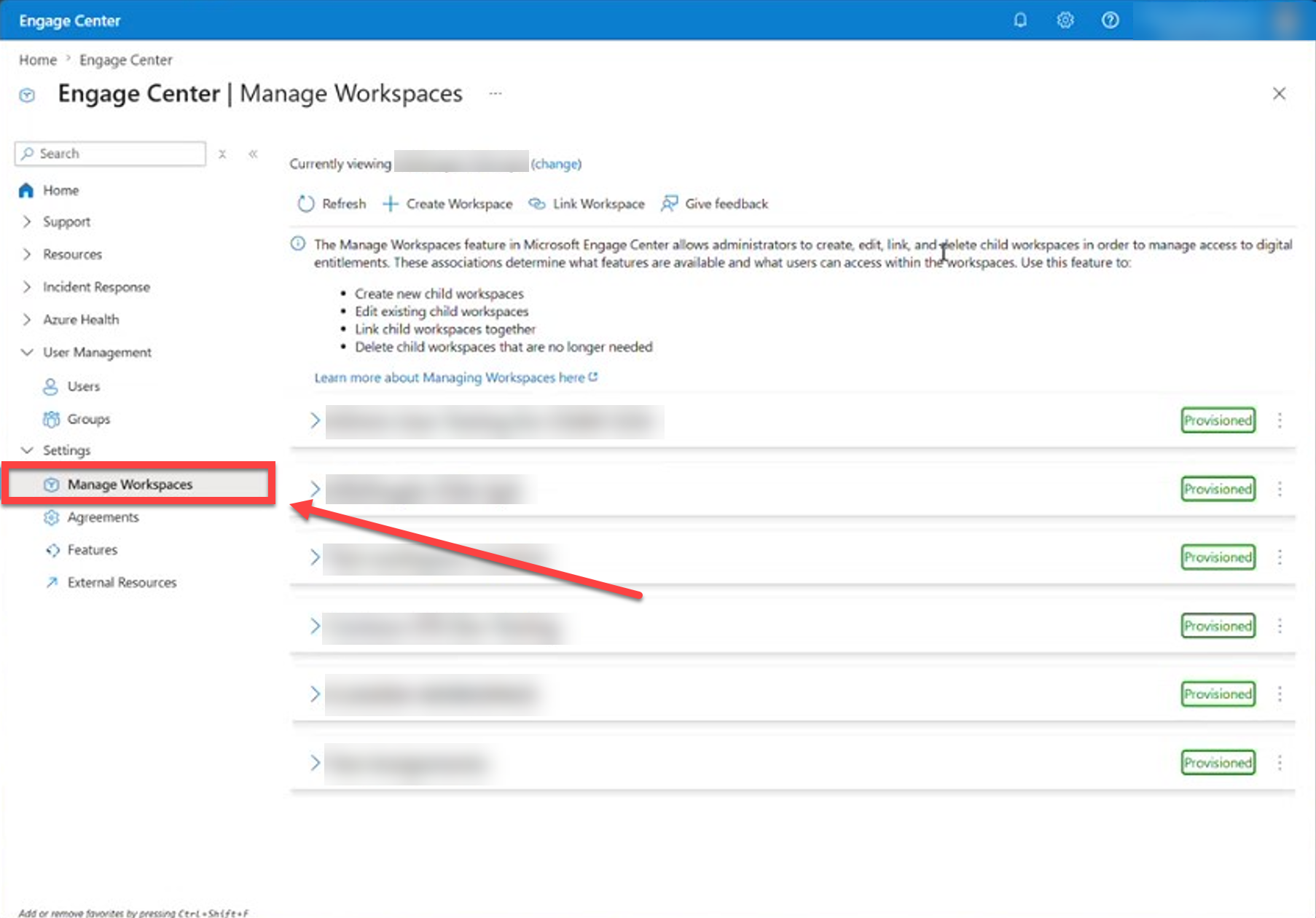Screen dimensions: 1316x918
Task: Open the help question mark icon
Action: pos(1110,20)
